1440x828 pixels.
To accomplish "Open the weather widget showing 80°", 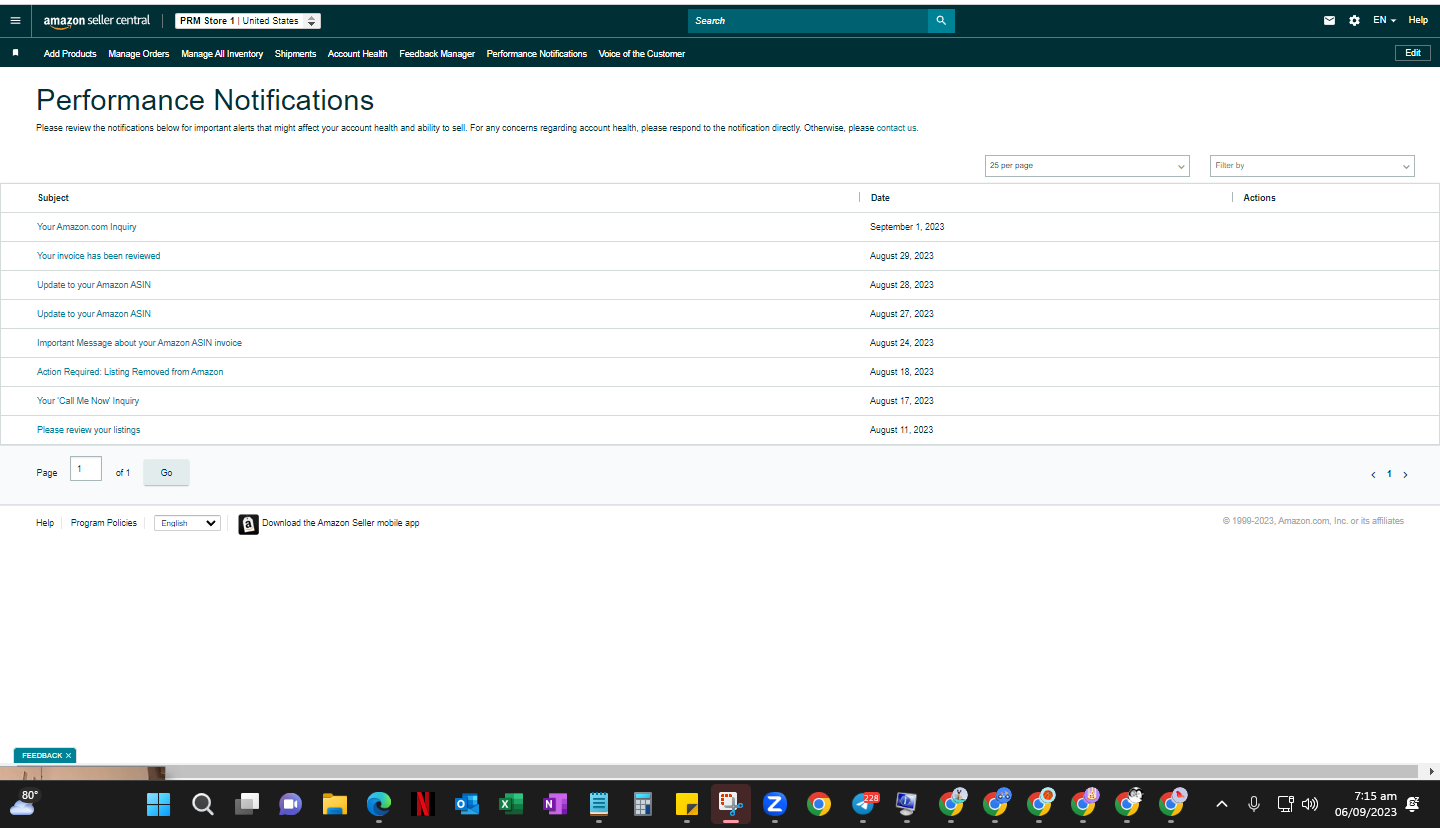I will [x=23, y=803].
